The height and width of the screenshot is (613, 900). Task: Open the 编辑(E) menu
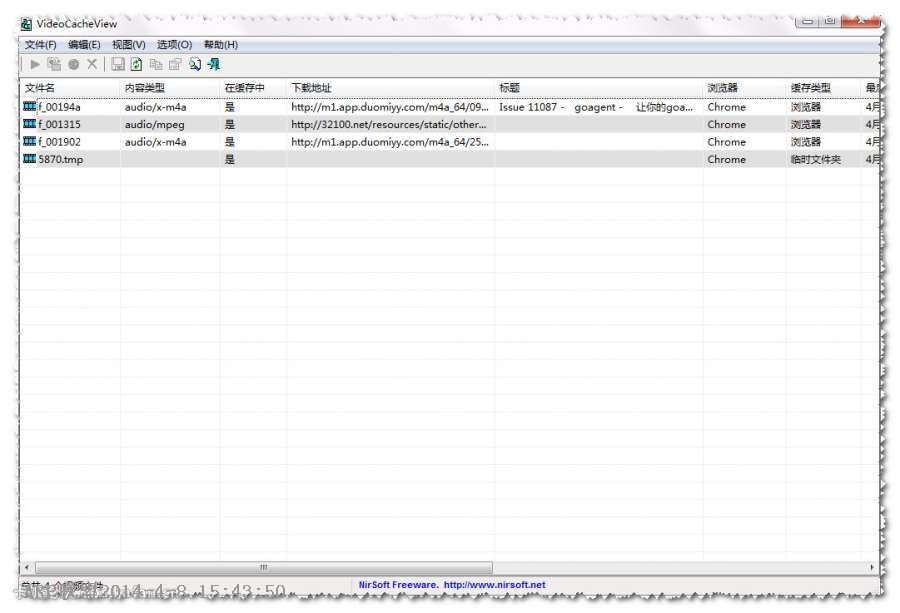(84, 45)
